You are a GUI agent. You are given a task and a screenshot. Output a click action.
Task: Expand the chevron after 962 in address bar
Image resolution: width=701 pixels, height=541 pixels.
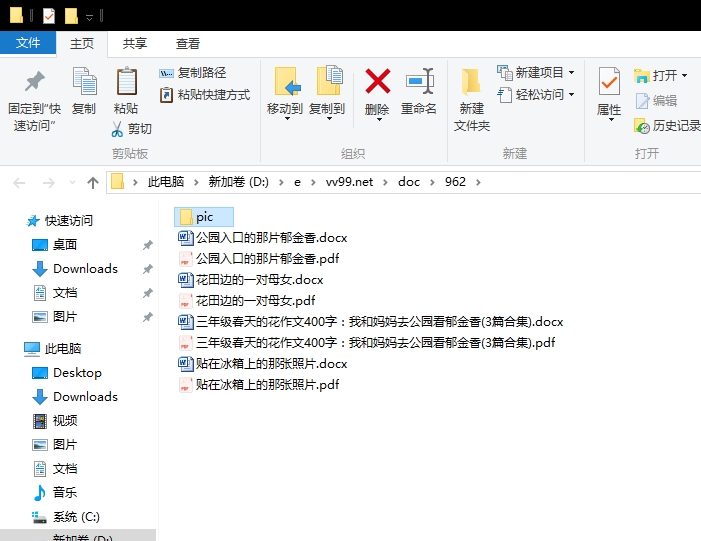pos(478,182)
